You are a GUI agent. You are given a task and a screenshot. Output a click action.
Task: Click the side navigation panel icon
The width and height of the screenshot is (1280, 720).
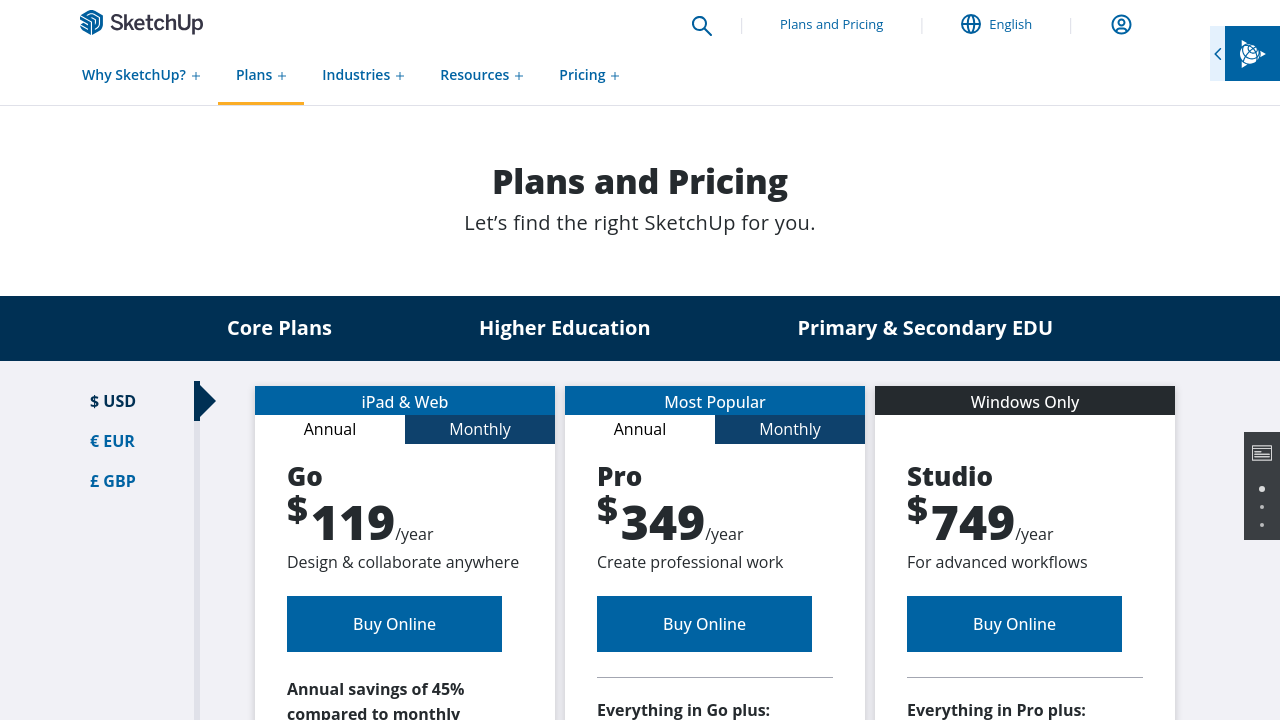pos(1262,453)
